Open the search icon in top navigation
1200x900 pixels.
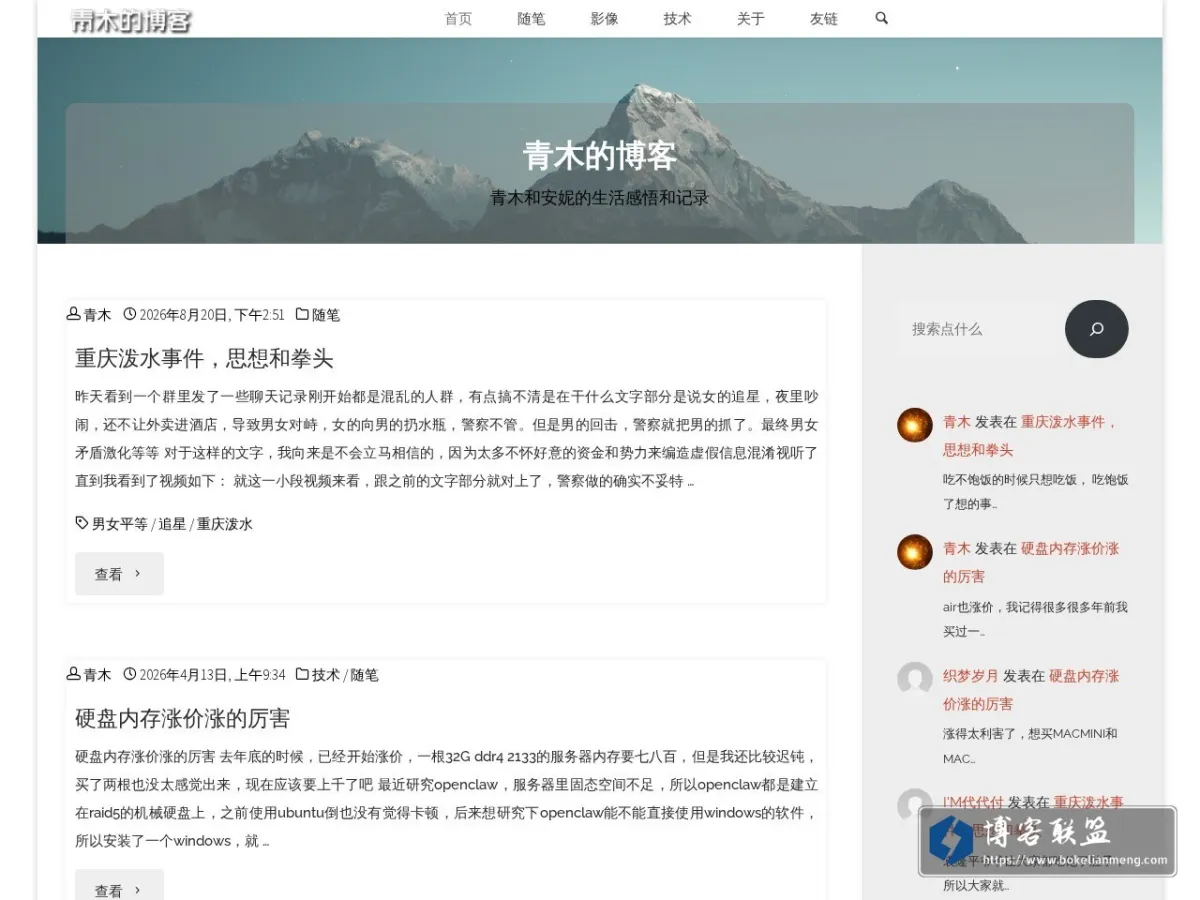point(881,18)
